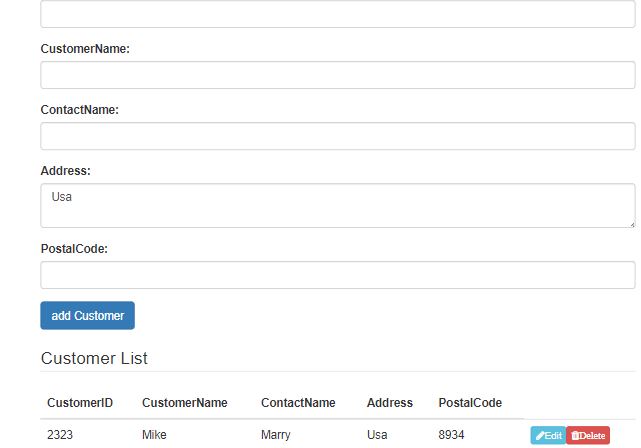Select the PostalCode input field
Screen dimensions: 641x448
tap(337, 275)
